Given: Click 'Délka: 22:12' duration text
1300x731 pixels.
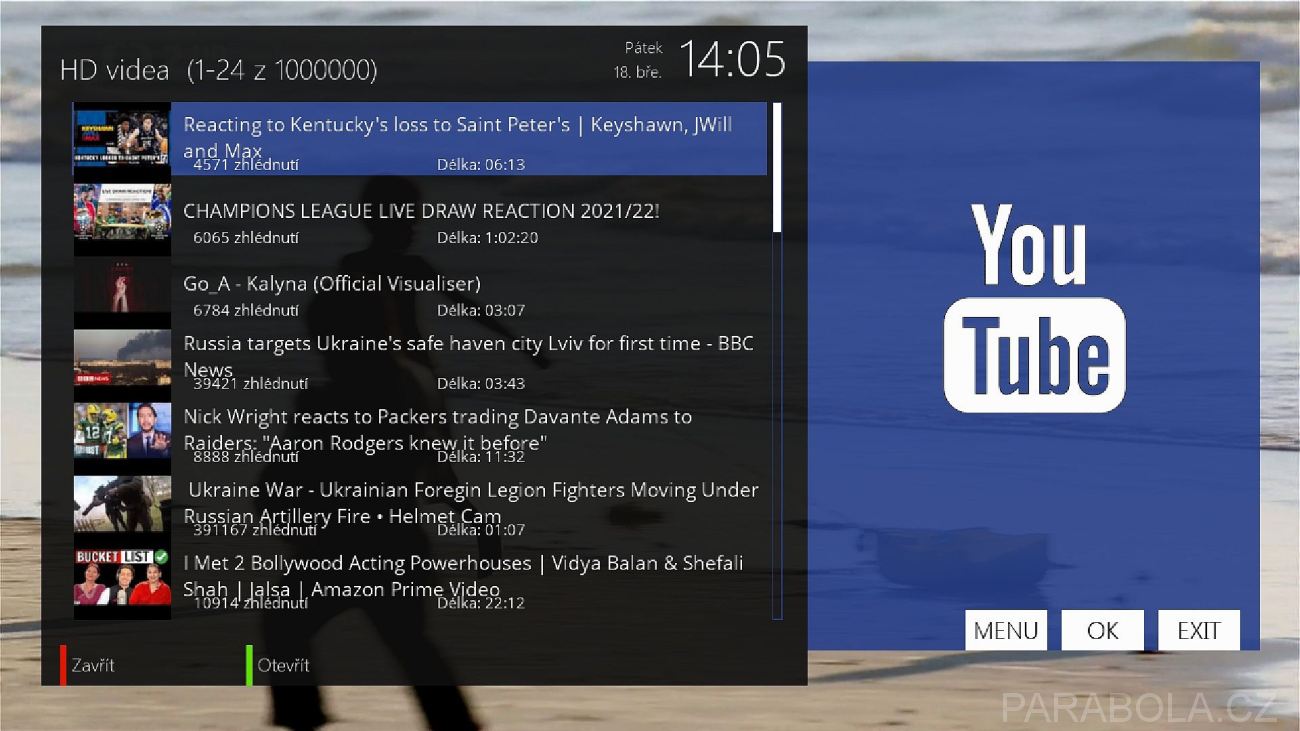Looking at the screenshot, I should [x=481, y=603].
